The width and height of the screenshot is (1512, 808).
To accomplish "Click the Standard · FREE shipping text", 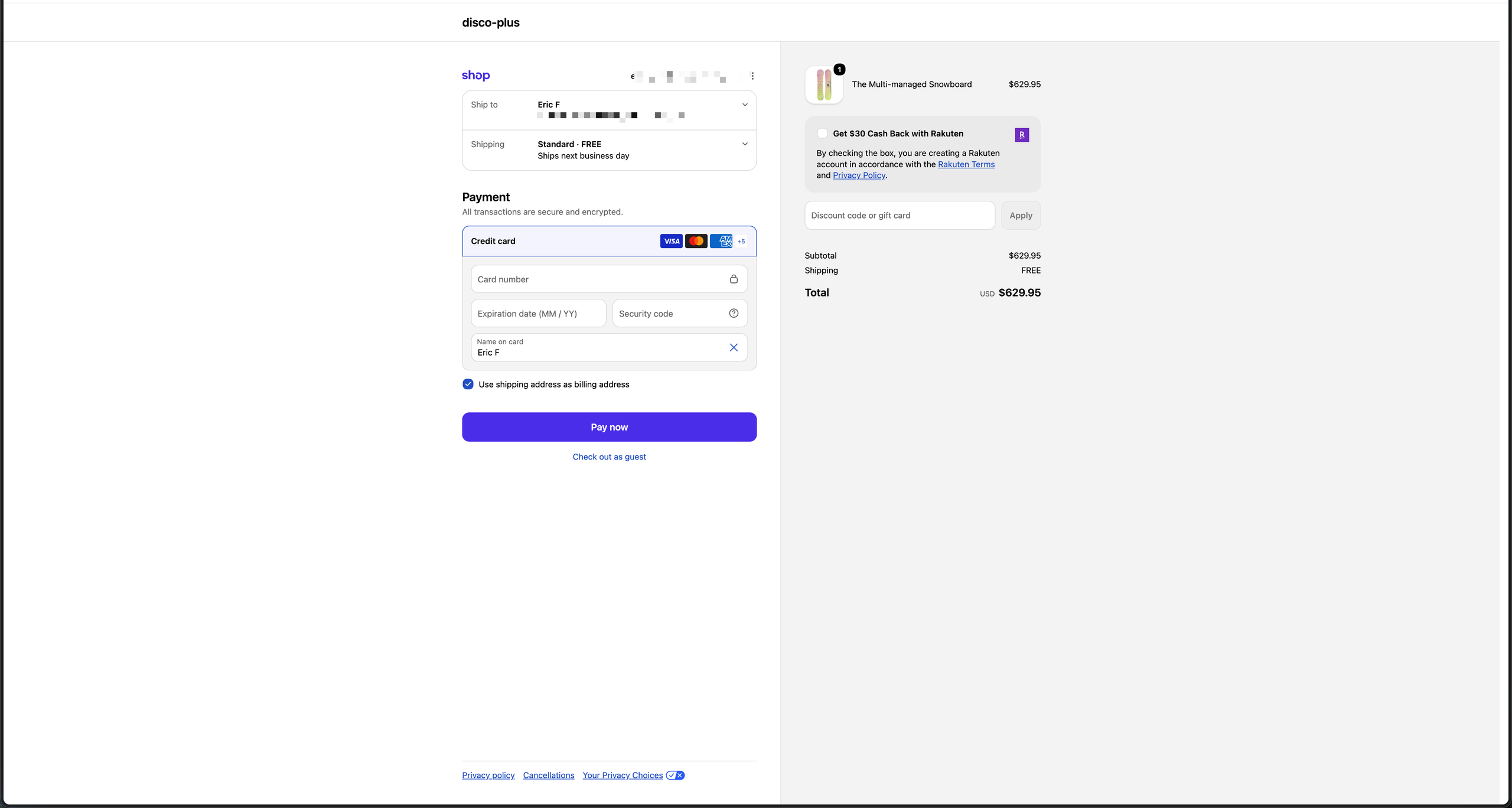I will tap(569, 144).
